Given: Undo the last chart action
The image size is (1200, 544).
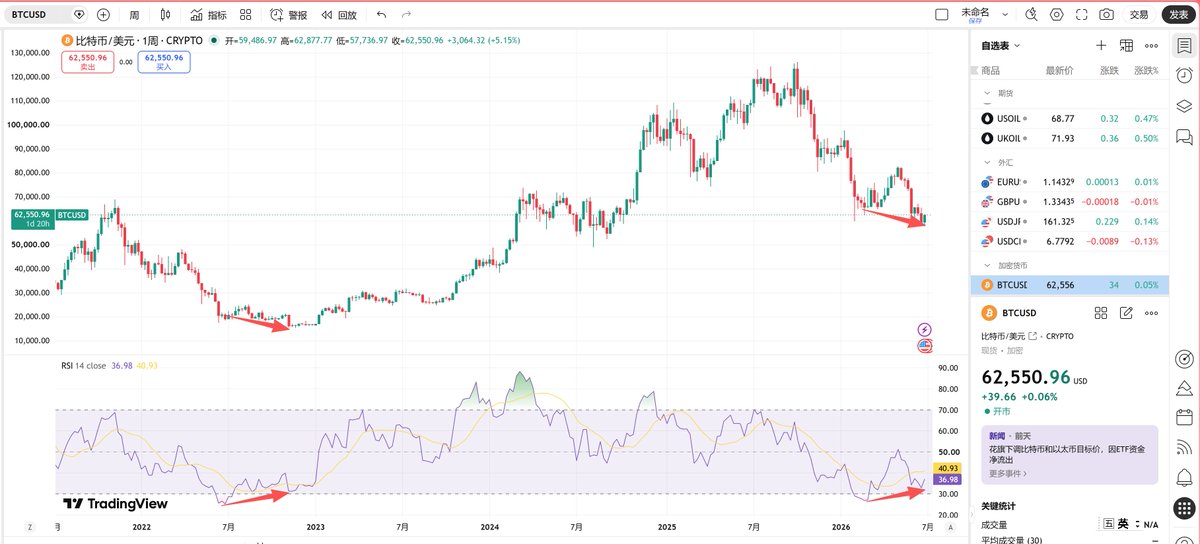Looking at the screenshot, I should (x=381, y=15).
